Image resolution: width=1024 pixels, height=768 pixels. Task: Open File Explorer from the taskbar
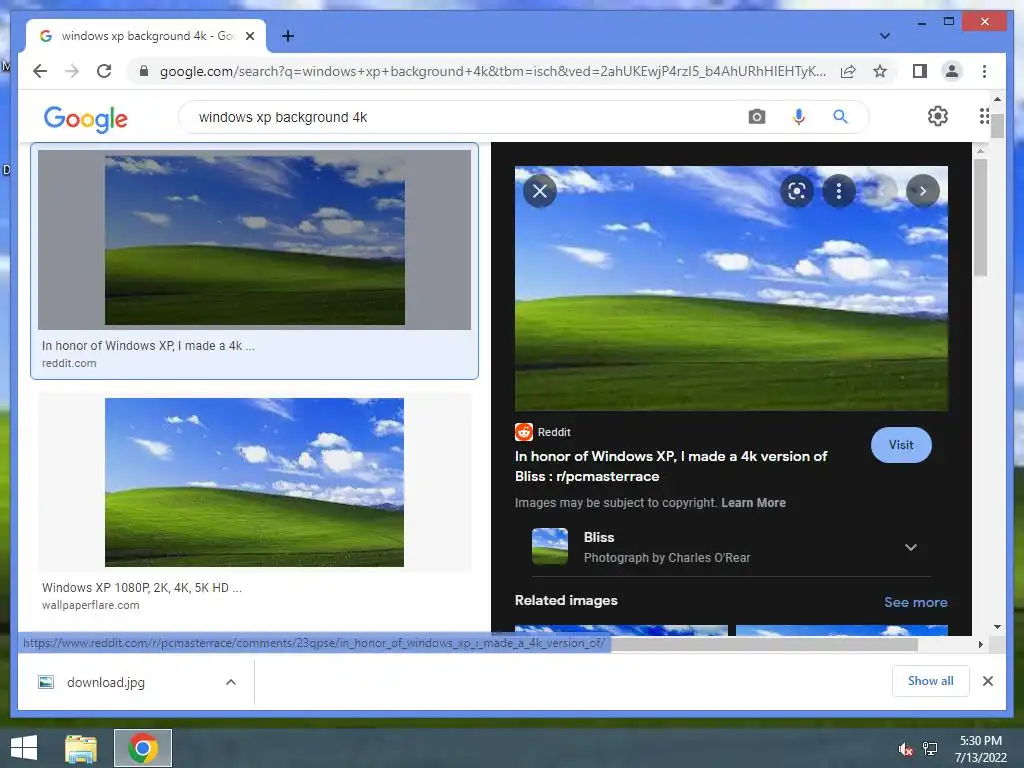[81, 748]
